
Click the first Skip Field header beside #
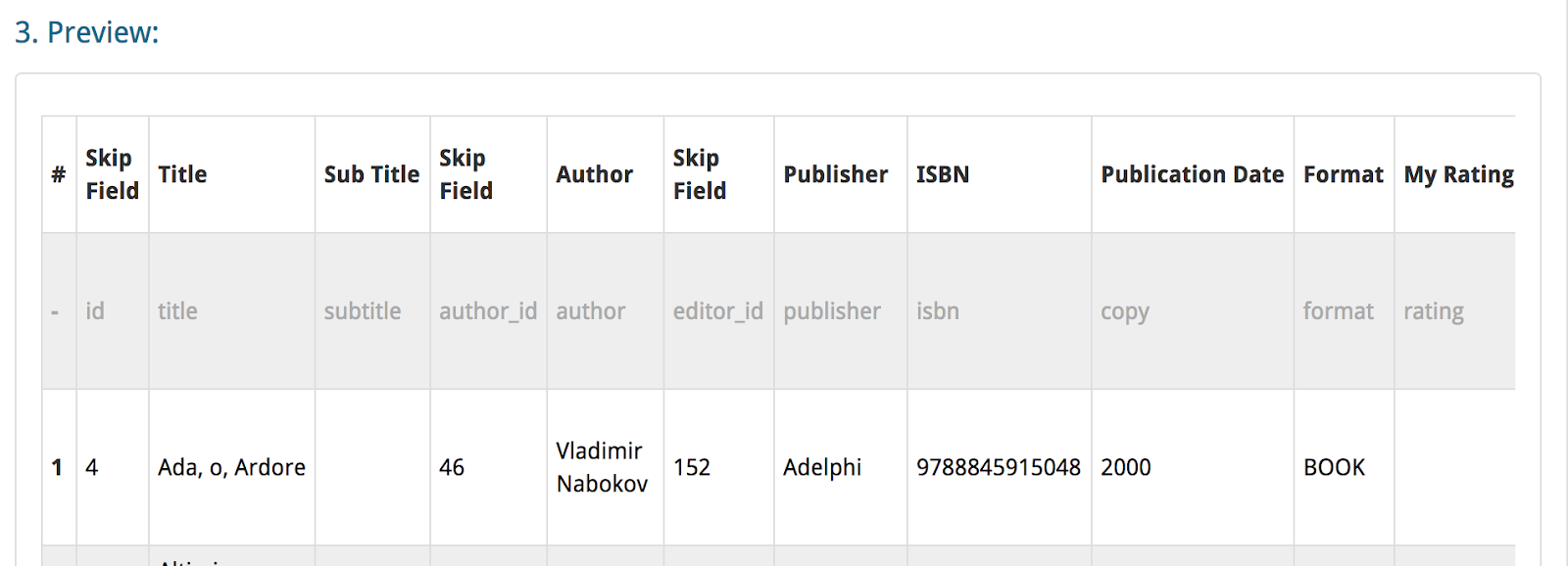pyautogui.click(x=112, y=174)
